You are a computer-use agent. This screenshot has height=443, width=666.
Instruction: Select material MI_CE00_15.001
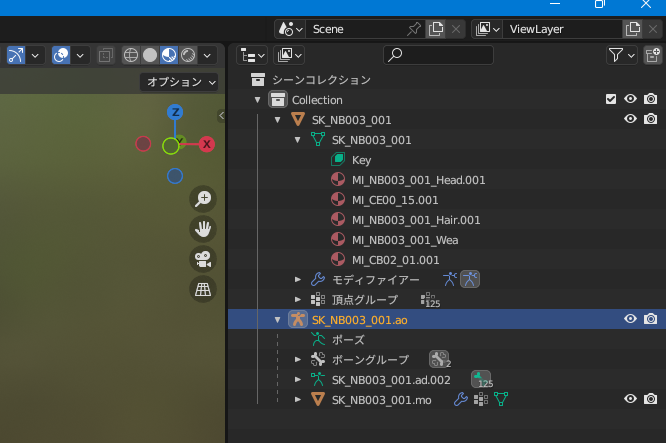tap(395, 200)
